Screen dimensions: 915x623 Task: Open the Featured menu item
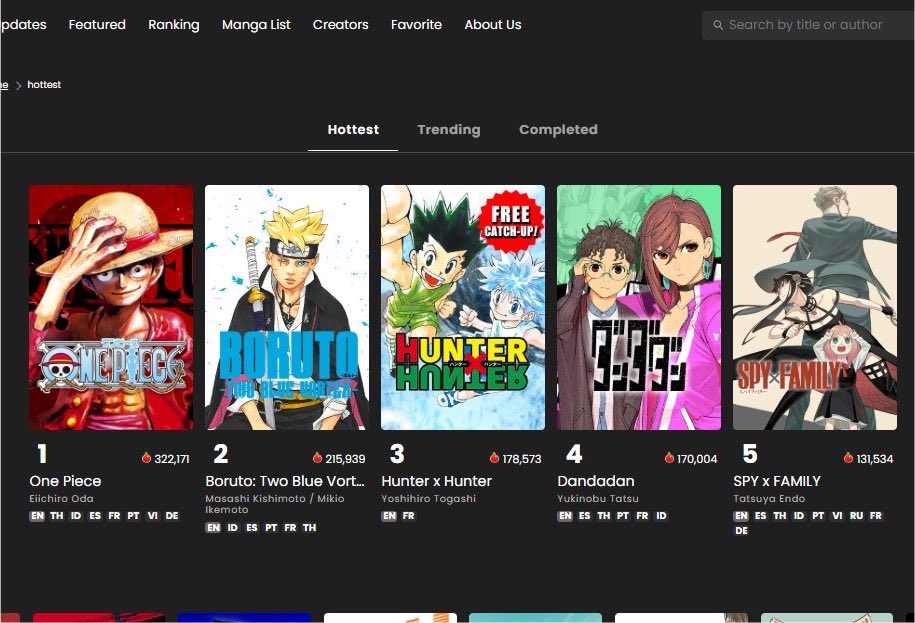coord(97,24)
